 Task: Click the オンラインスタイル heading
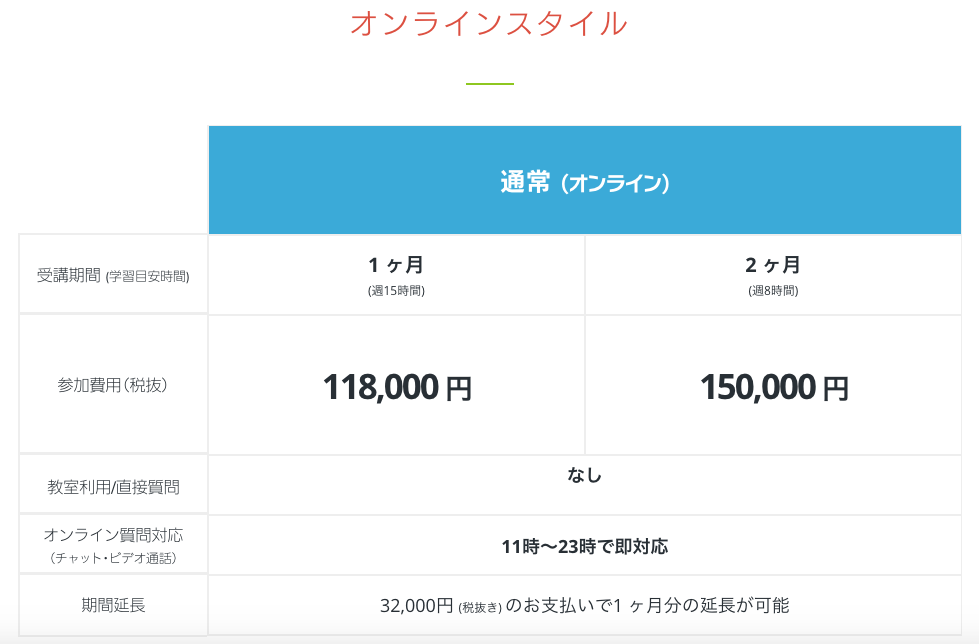(x=489, y=24)
